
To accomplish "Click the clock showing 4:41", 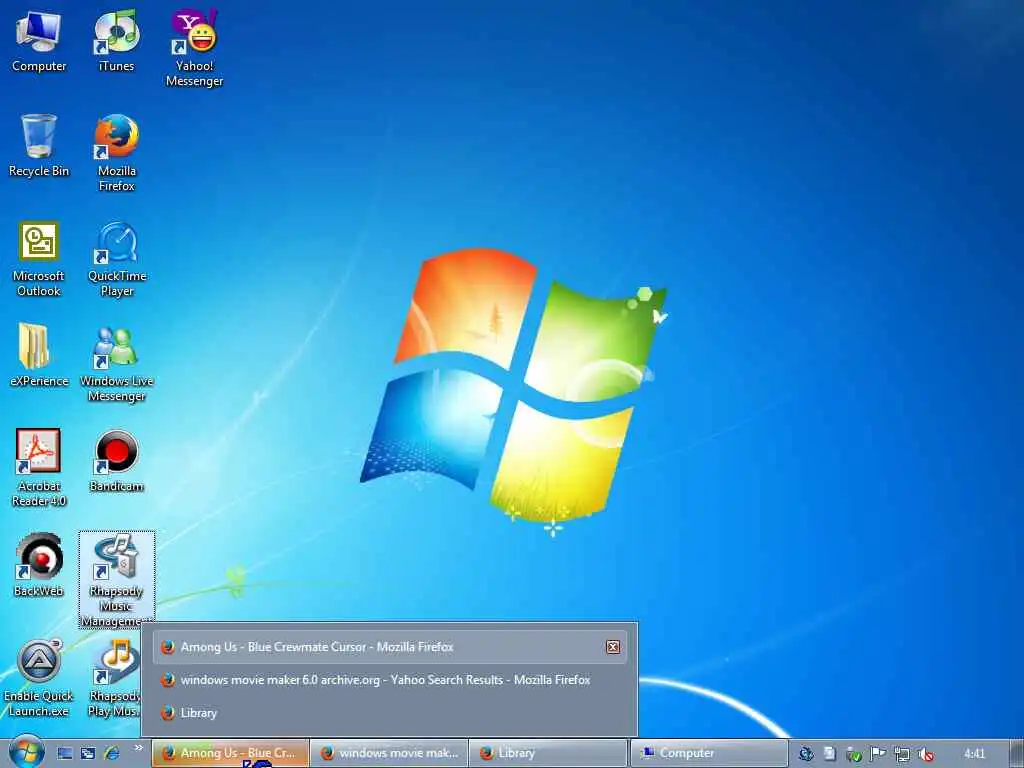I will pos(974,754).
